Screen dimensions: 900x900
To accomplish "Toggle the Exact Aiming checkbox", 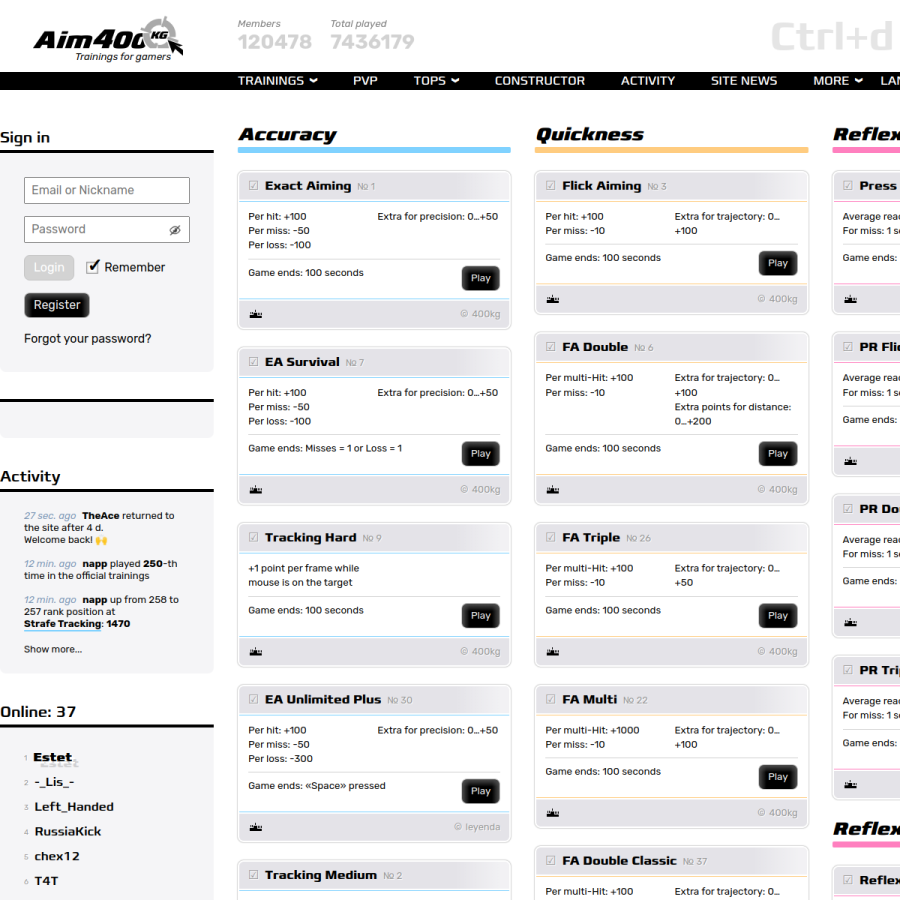I will (253, 185).
